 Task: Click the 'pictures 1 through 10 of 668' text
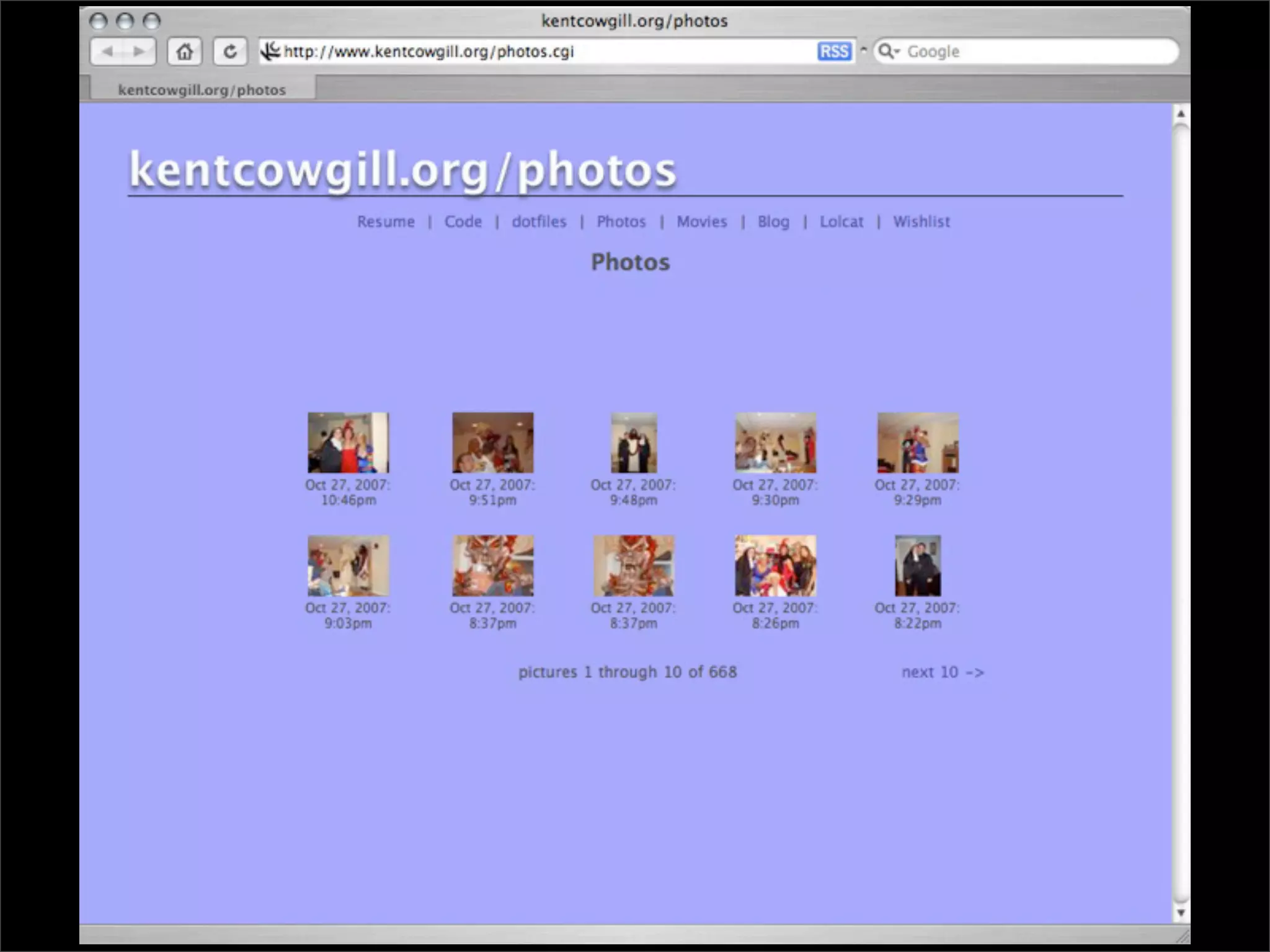628,672
